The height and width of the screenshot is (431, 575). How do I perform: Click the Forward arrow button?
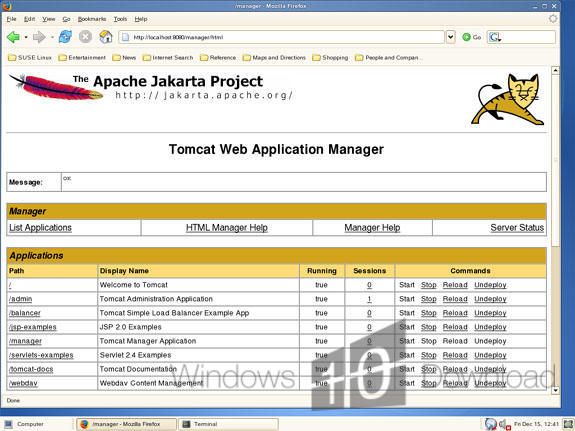click(x=39, y=37)
